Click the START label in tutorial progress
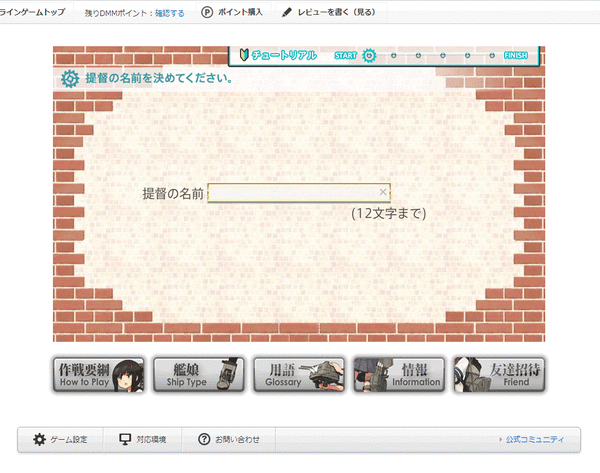The image size is (600, 473). pos(346,55)
